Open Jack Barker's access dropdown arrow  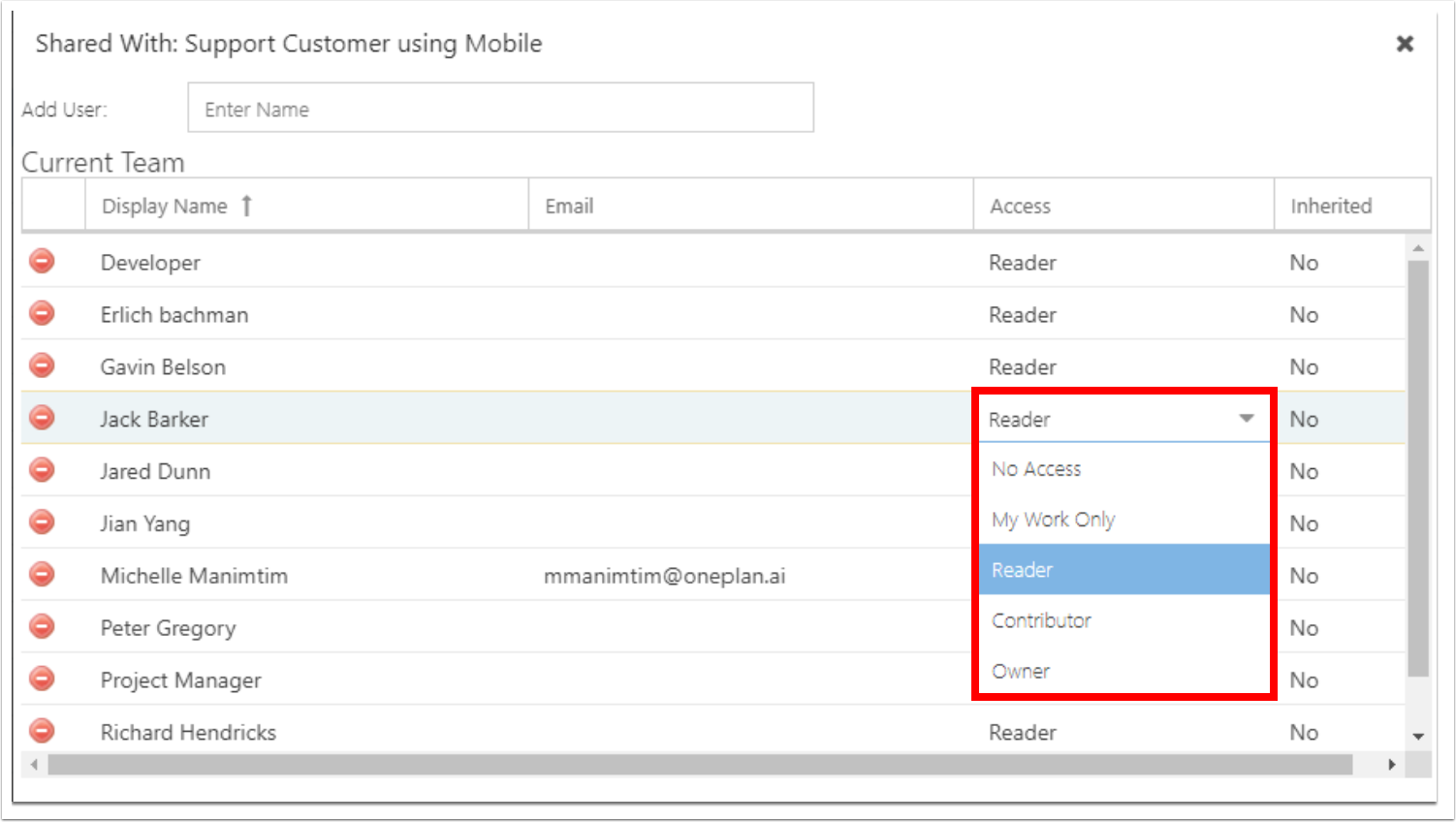pyautogui.click(x=1247, y=419)
